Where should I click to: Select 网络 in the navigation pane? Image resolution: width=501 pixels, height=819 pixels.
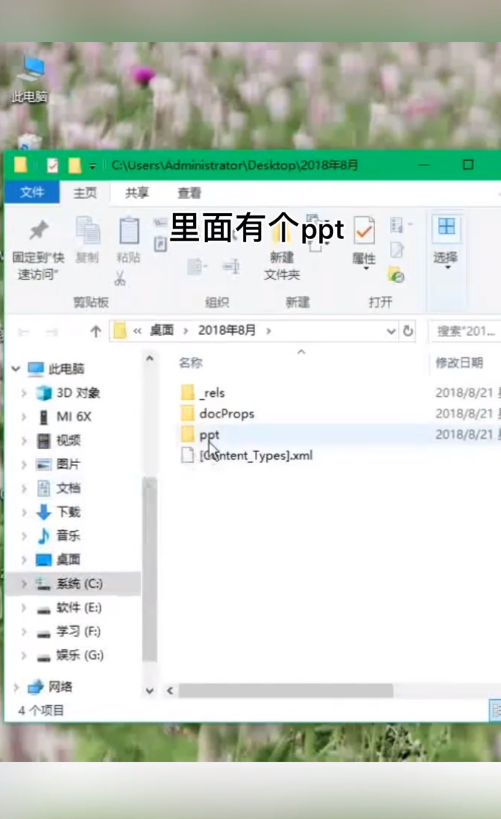pyautogui.click(x=60, y=686)
